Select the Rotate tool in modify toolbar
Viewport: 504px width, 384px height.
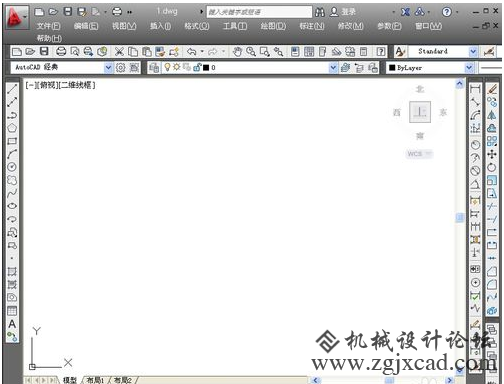click(x=492, y=167)
